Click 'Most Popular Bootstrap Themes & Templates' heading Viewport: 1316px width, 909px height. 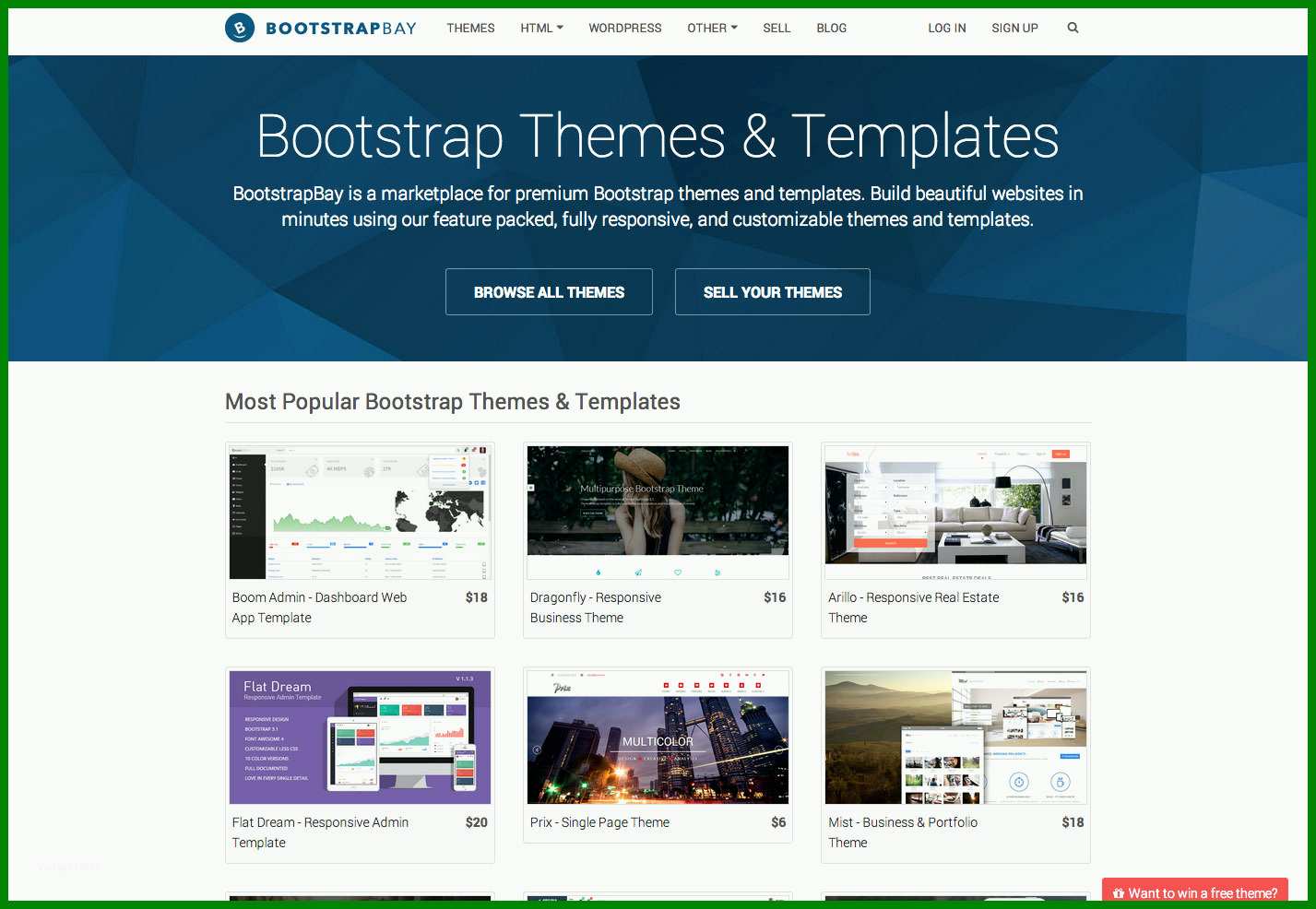click(x=453, y=402)
